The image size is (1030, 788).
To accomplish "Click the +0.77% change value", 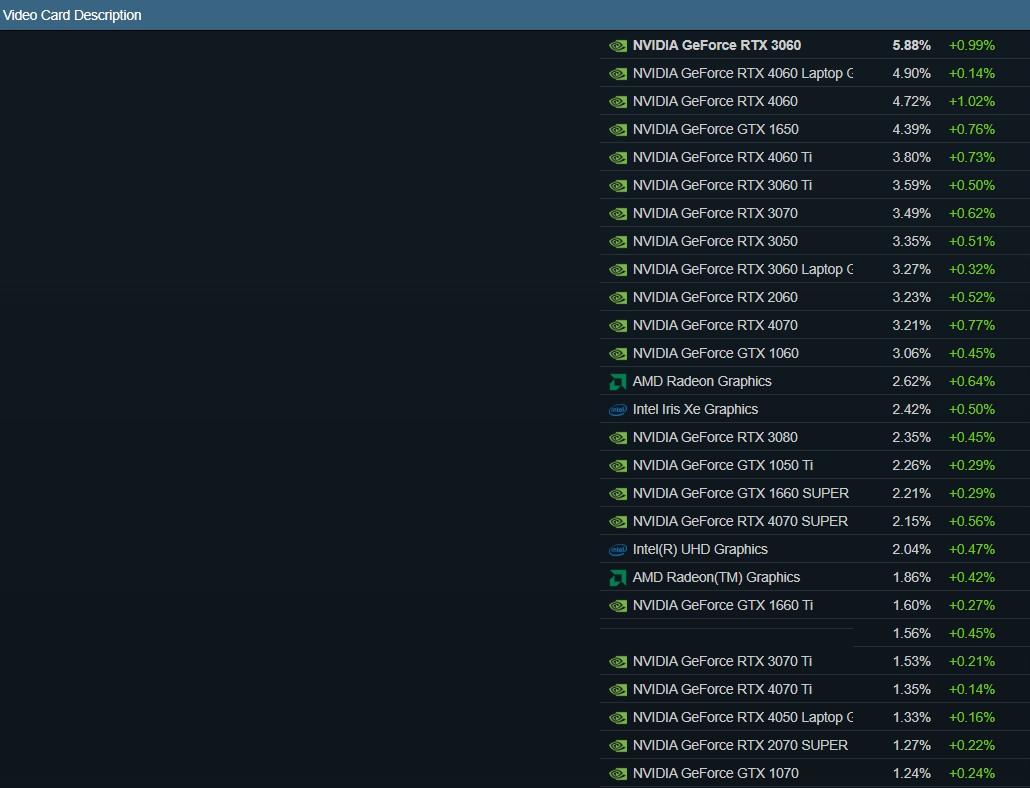I will [x=972, y=325].
